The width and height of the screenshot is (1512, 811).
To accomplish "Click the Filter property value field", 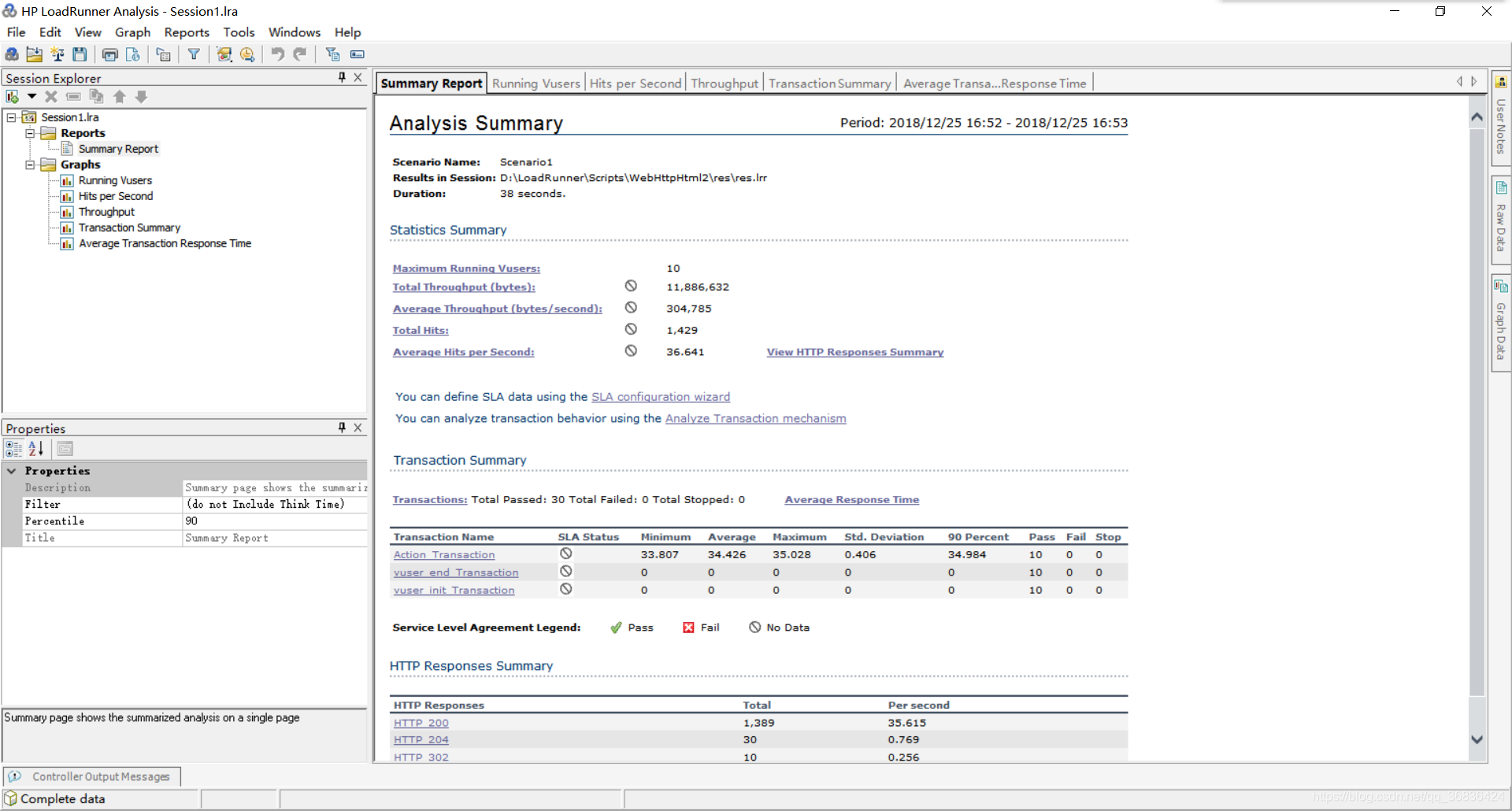I will pos(275,505).
